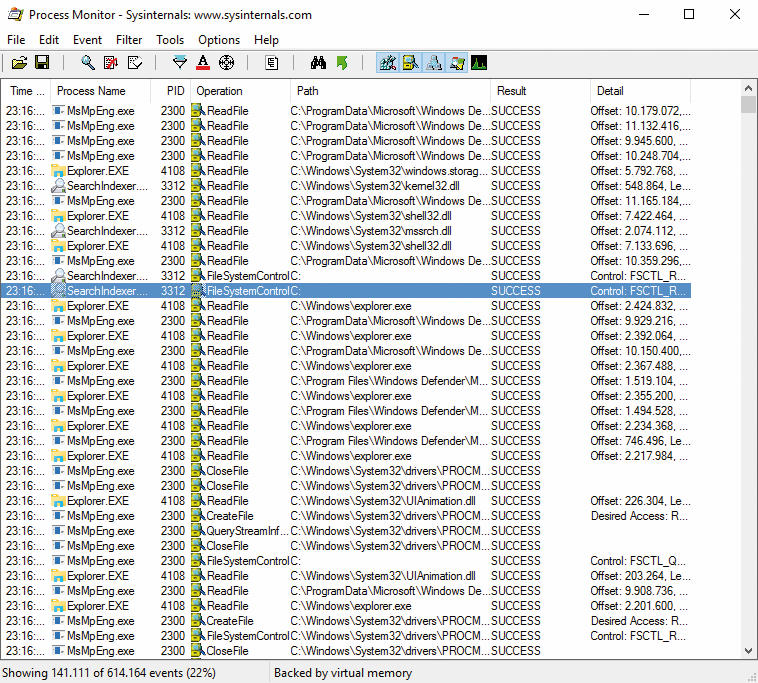758x683 pixels.
Task: Click detail Offset: 11.165.184
Action: tap(640, 201)
